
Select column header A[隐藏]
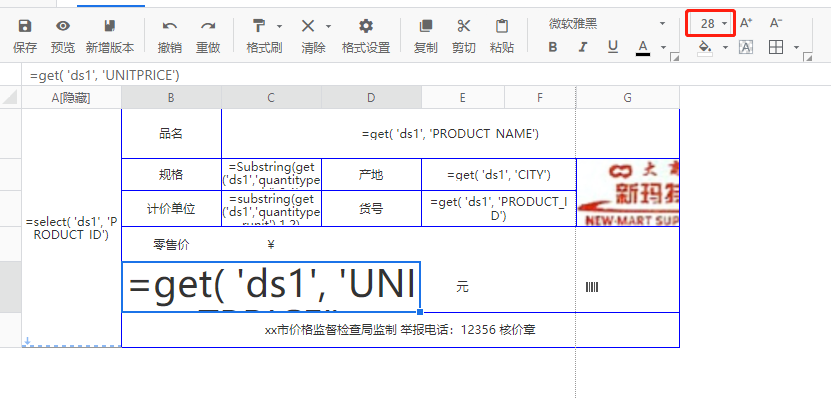tap(72, 98)
